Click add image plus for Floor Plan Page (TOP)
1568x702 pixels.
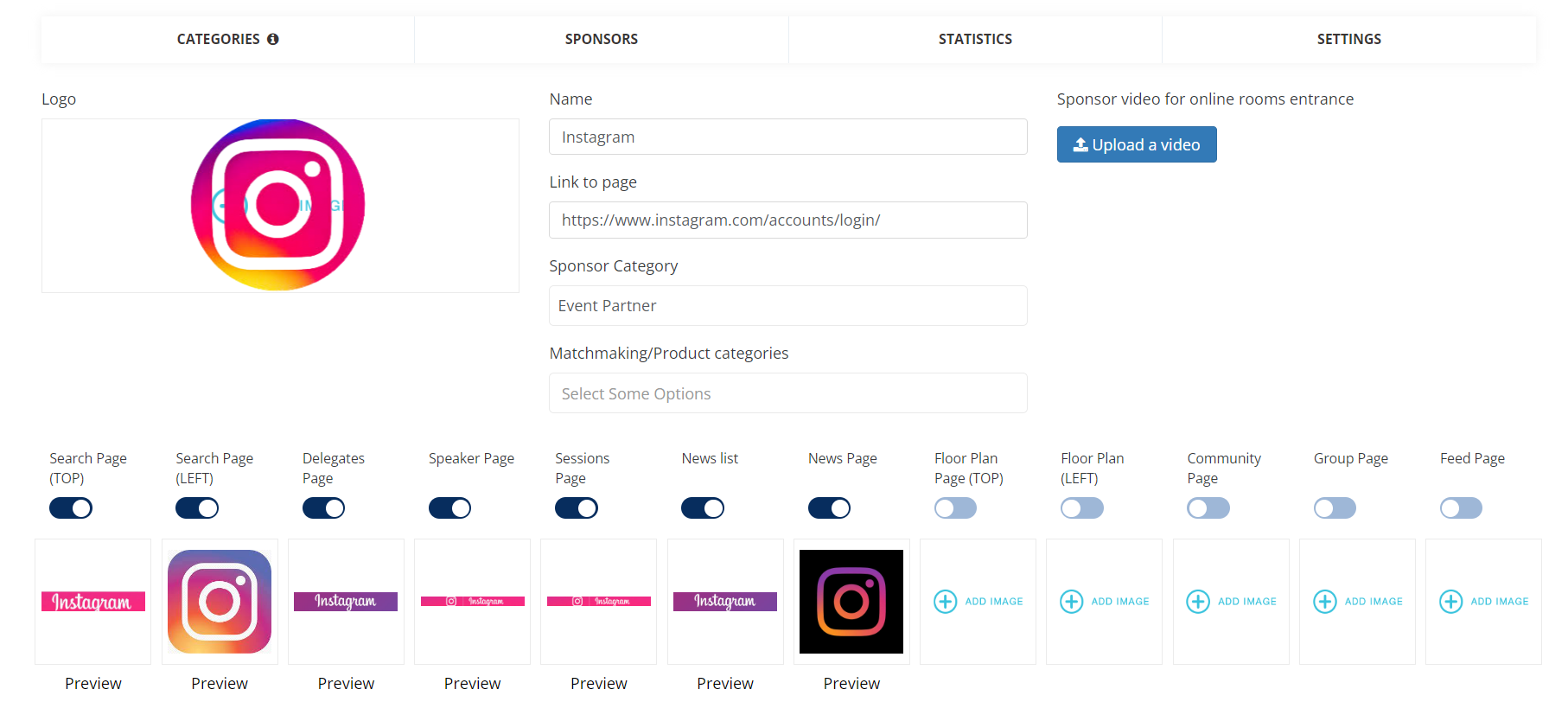click(945, 602)
